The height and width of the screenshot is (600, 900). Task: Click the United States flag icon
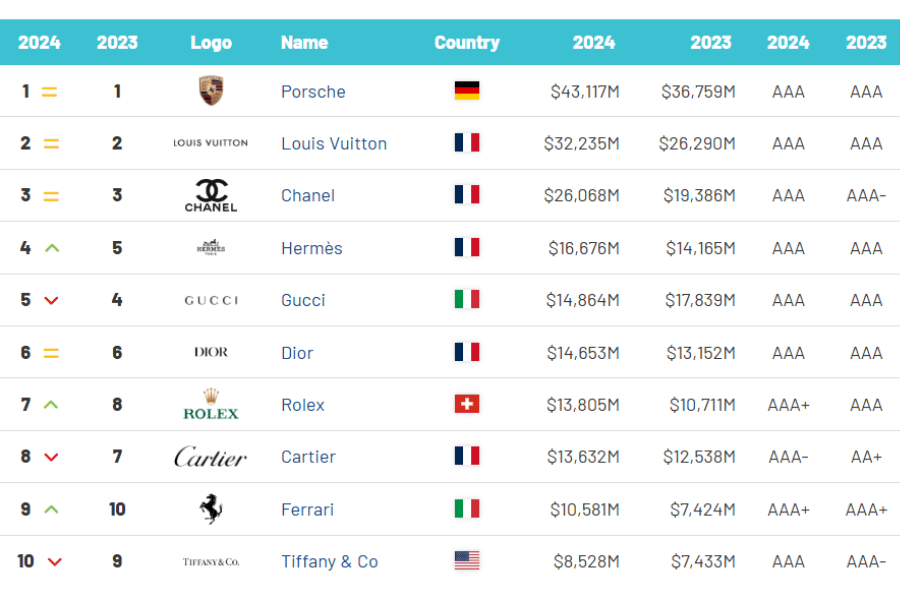click(467, 561)
